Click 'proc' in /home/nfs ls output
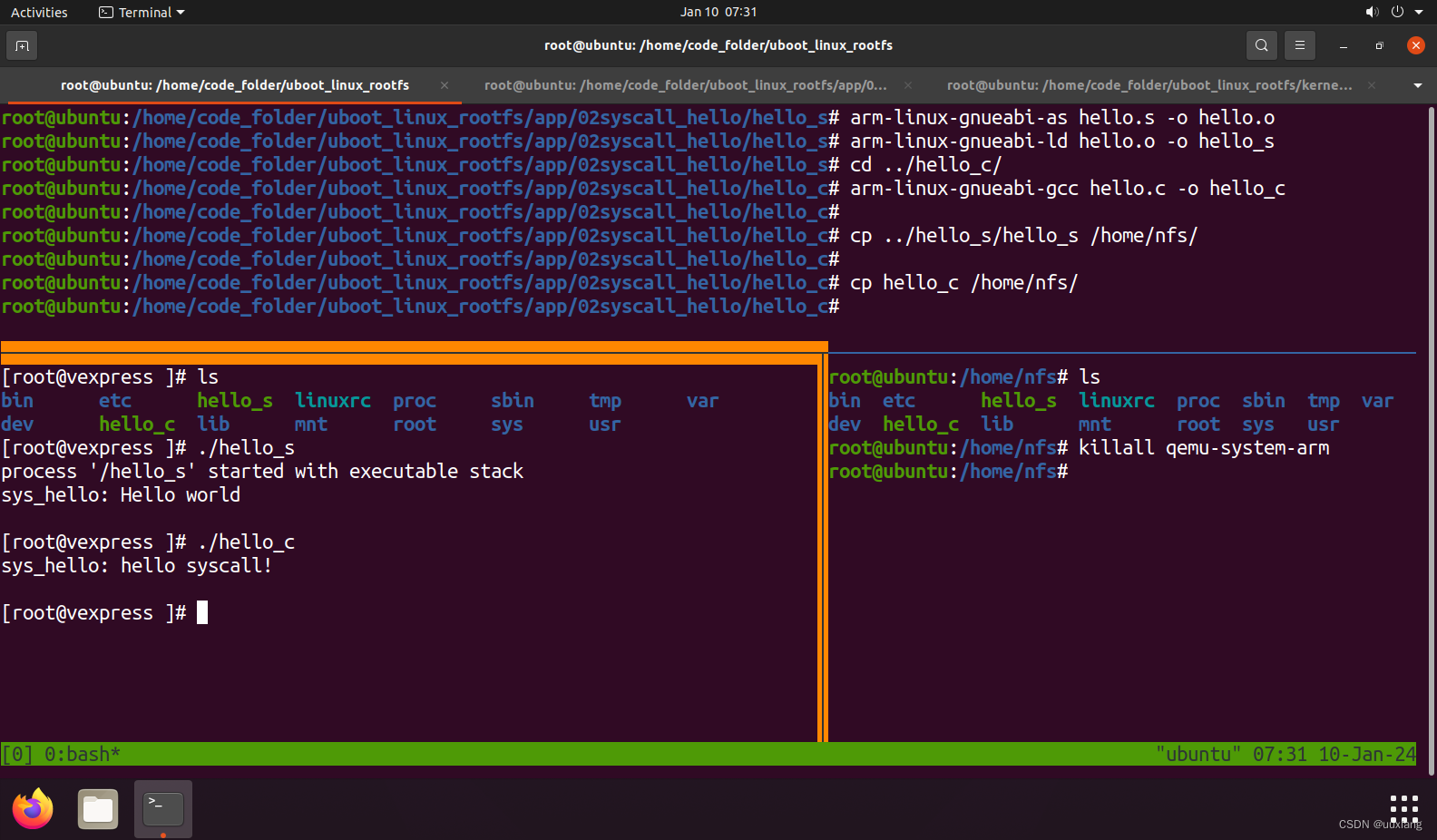 (x=1198, y=401)
